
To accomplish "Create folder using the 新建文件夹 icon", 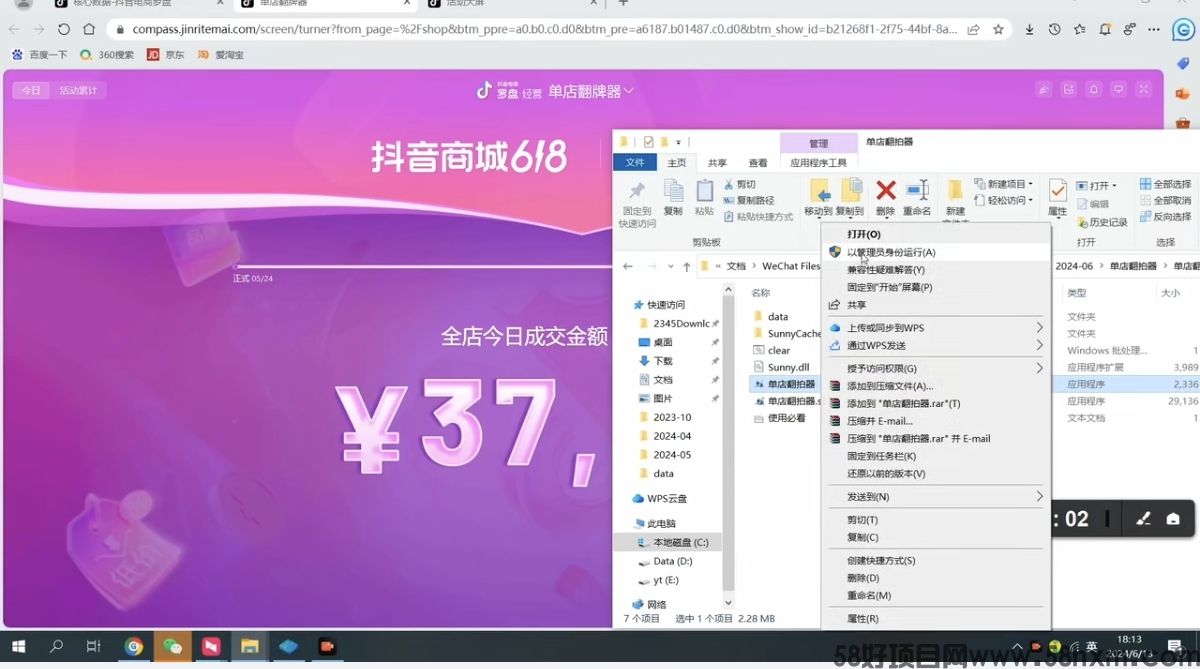I will pos(956,195).
